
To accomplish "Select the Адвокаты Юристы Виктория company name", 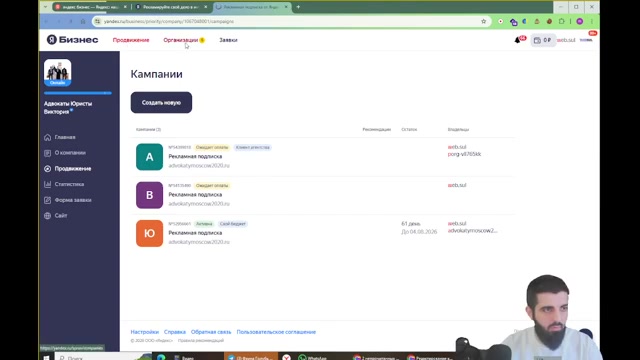I will click(x=68, y=108).
